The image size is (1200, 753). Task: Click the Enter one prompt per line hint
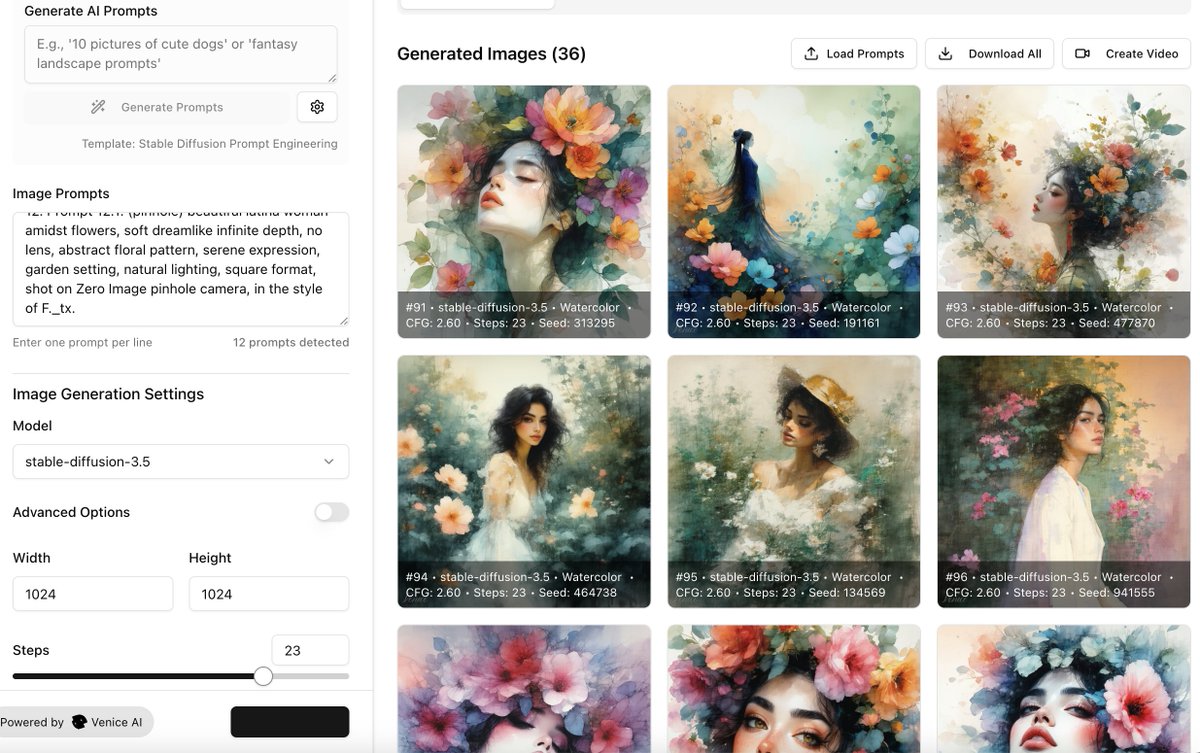[82, 342]
